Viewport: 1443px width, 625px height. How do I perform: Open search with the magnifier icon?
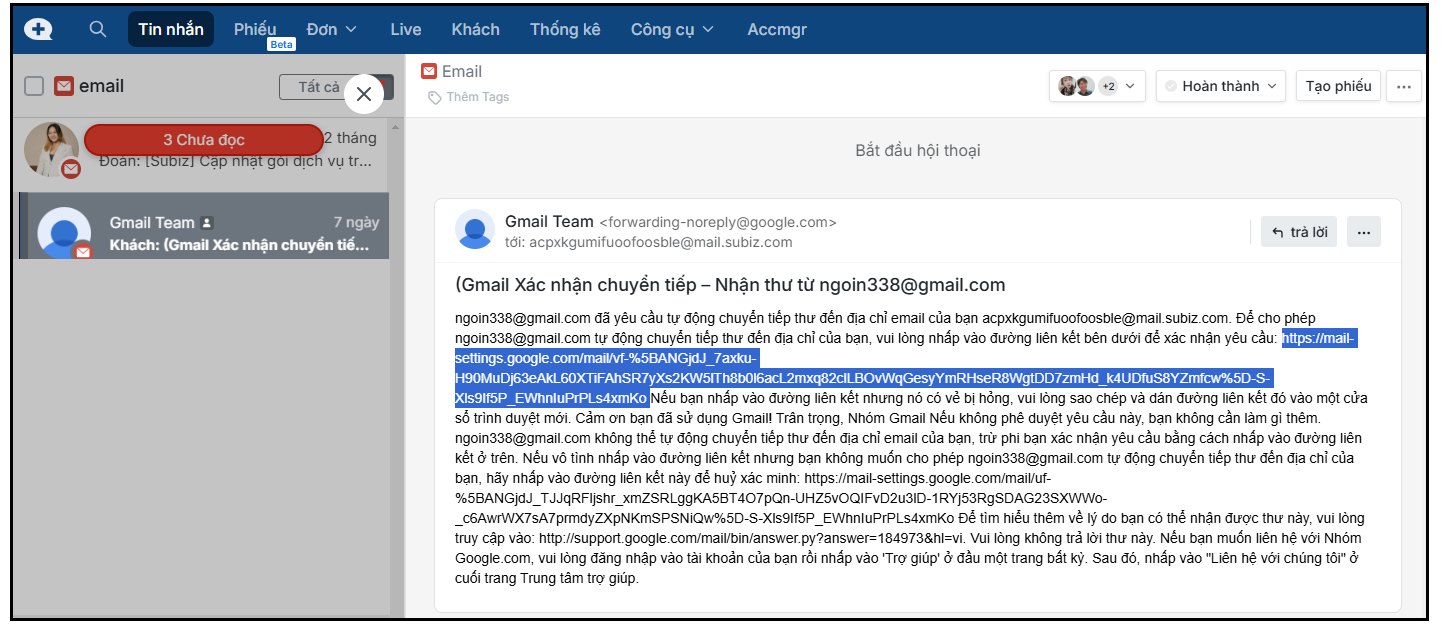[x=97, y=29]
